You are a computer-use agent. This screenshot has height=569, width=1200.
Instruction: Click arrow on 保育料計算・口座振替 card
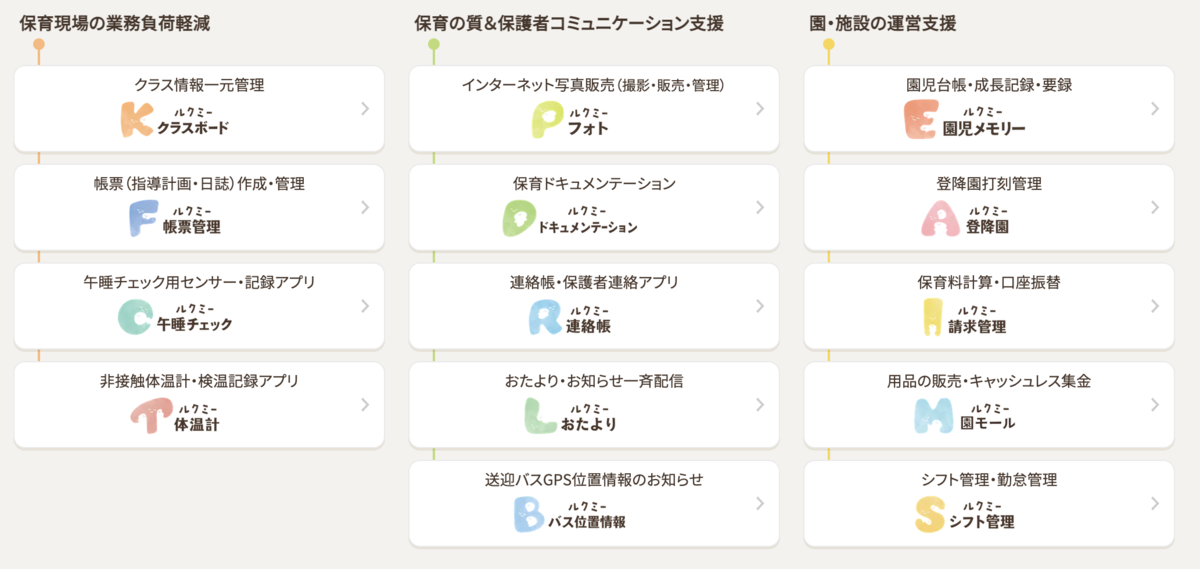pos(1155,306)
